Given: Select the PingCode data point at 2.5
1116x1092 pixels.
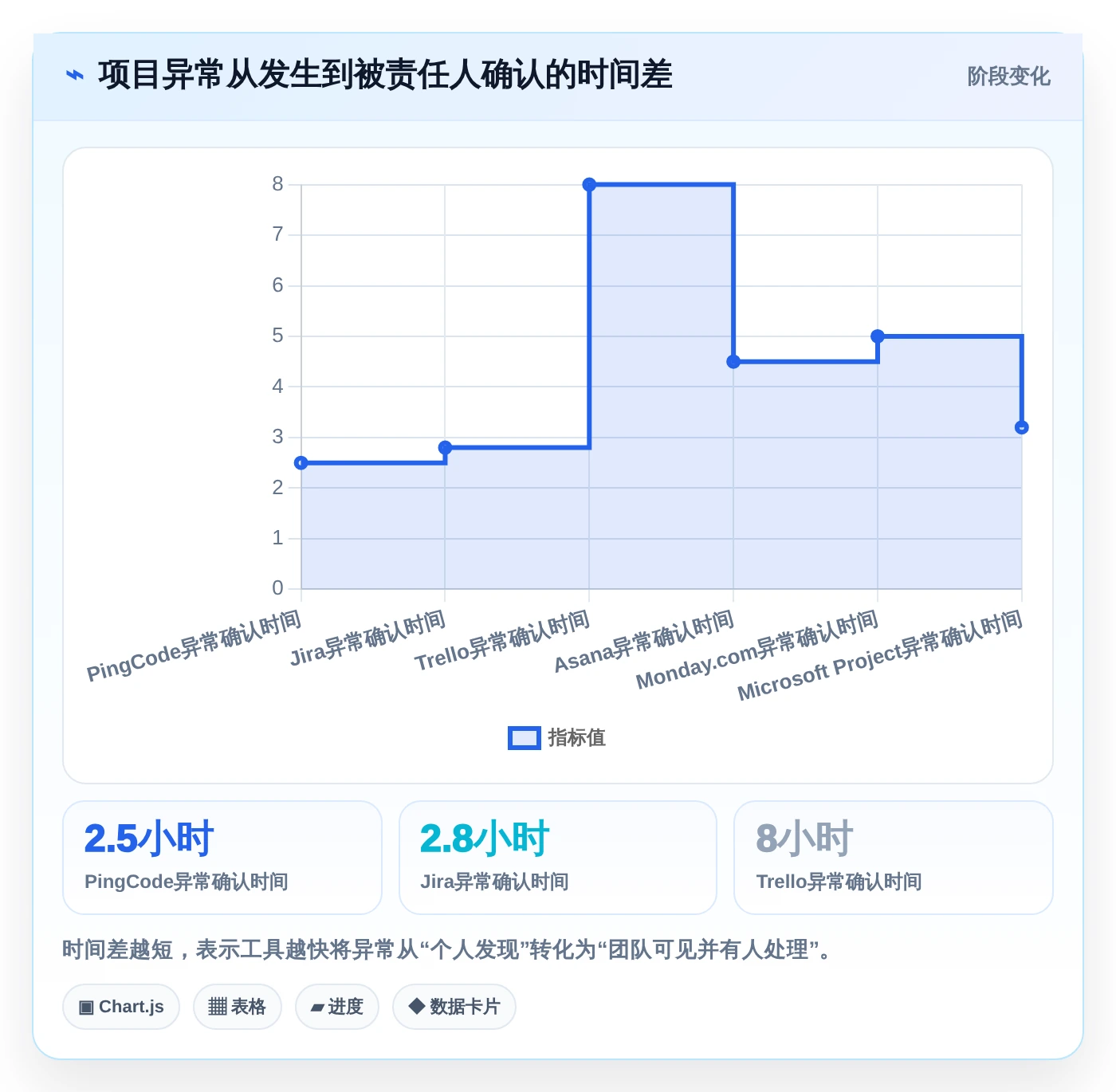Looking at the screenshot, I should coord(301,463).
